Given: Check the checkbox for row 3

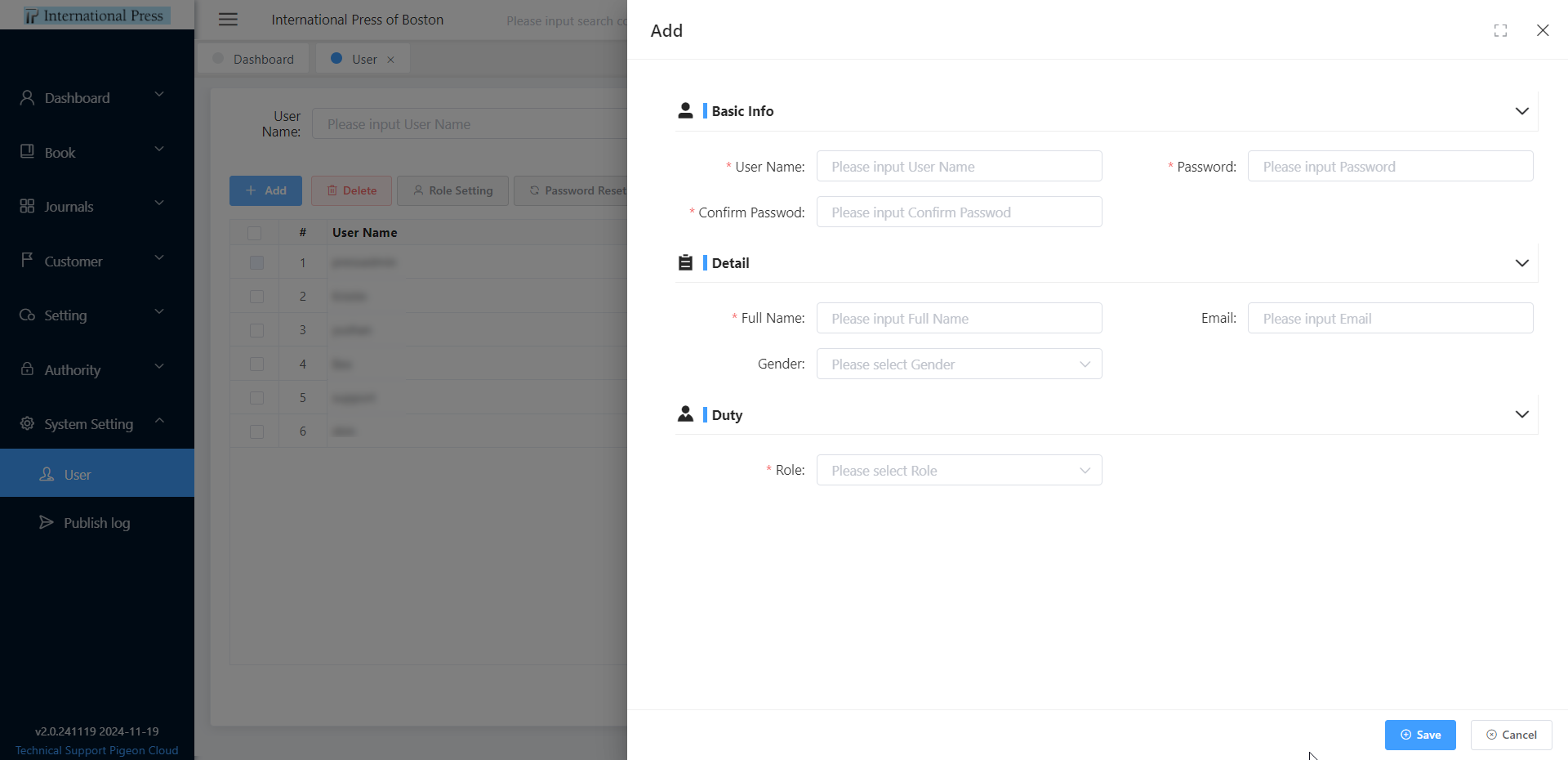Looking at the screenshot, I should 256,330.
